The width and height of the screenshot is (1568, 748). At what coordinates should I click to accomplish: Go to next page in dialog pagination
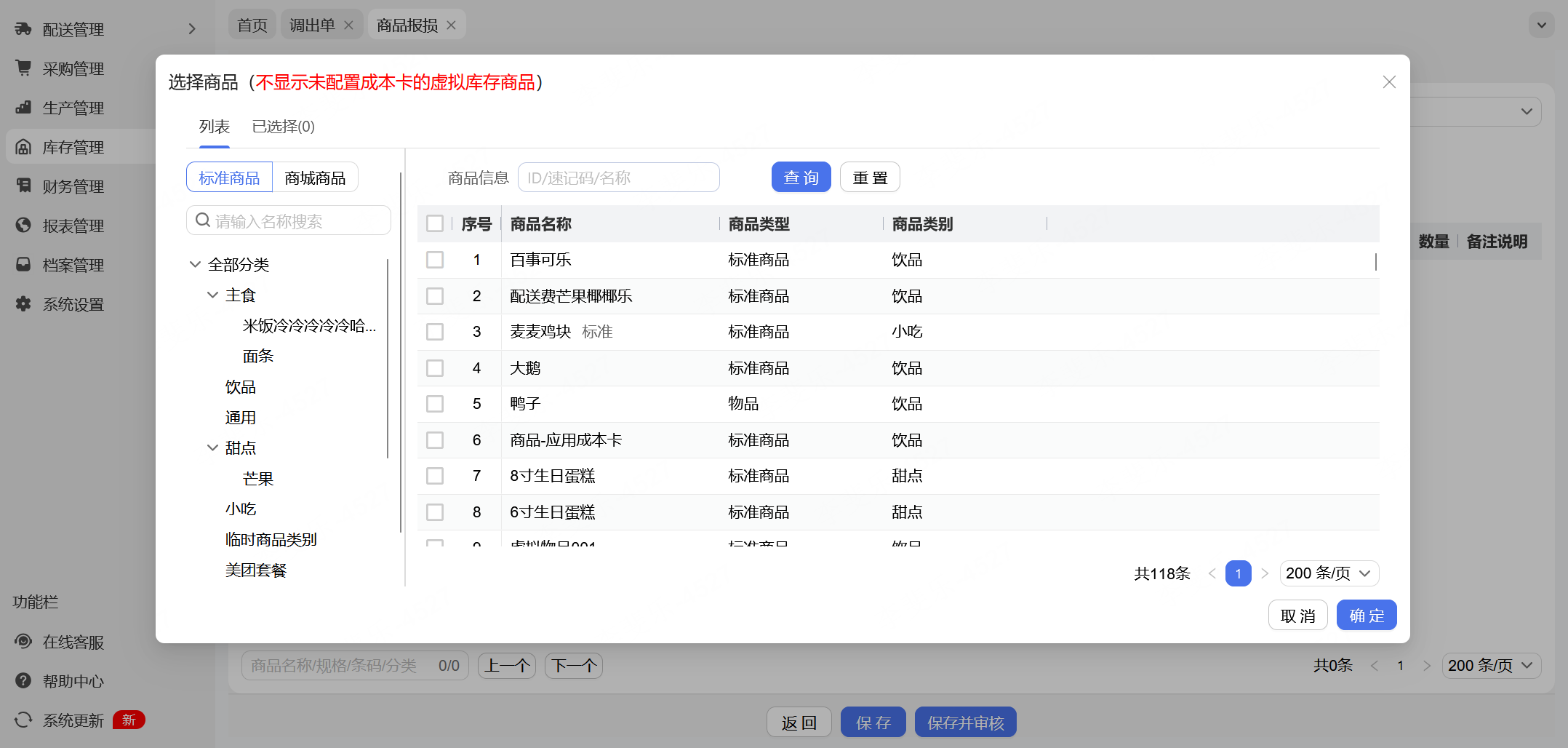point(1265,573)
